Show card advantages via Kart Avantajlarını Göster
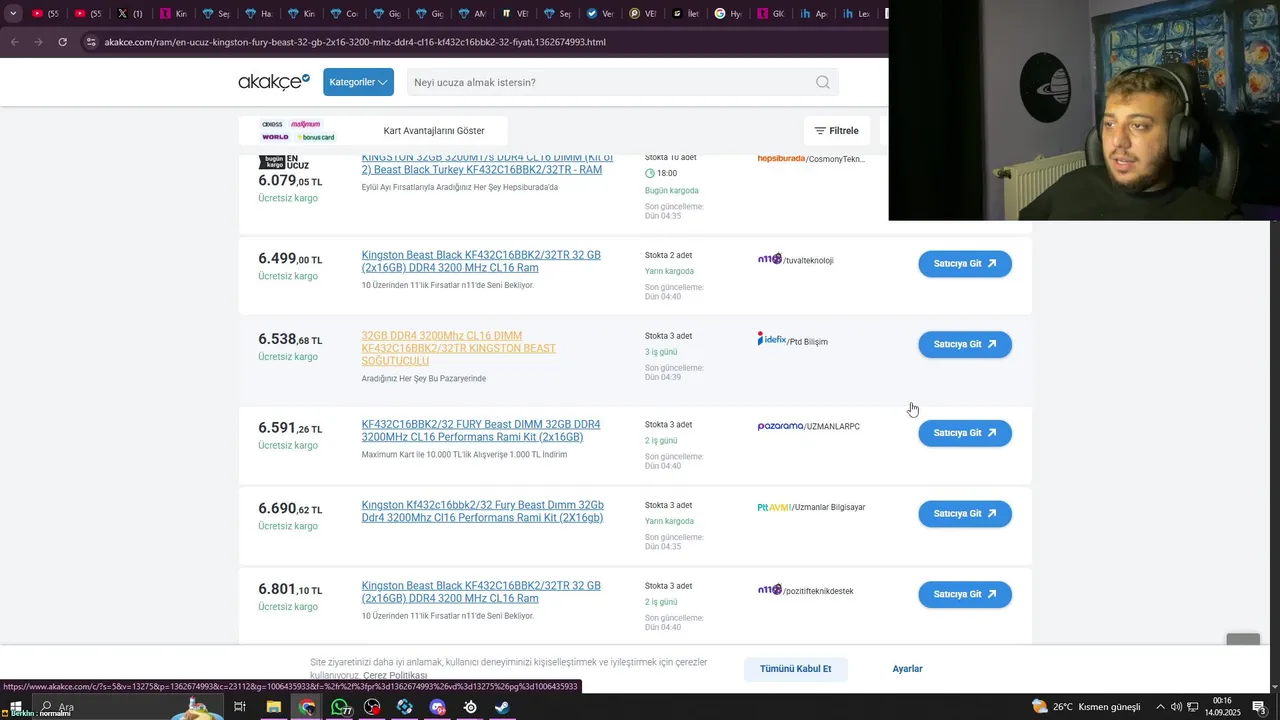This screenshot has height=720, width=1280. pyautogui.click(x=434, y=131)
